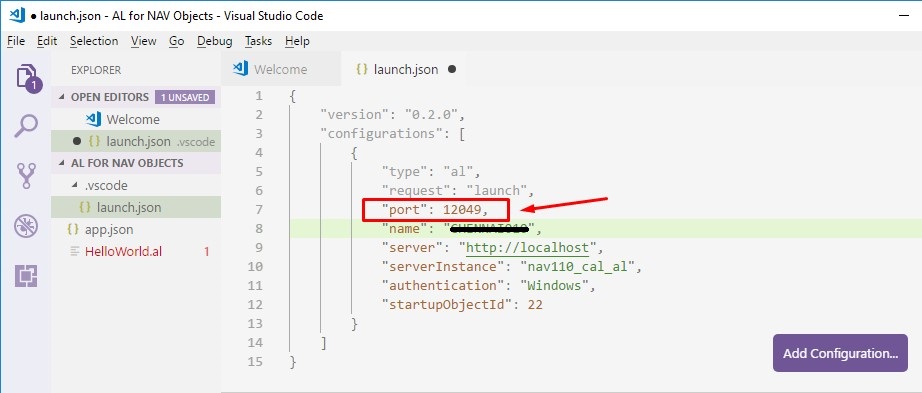The width and height of the screenshot is (922, 393).
Task: Switch to the Welcome editor tab
Action: (281, 69)
